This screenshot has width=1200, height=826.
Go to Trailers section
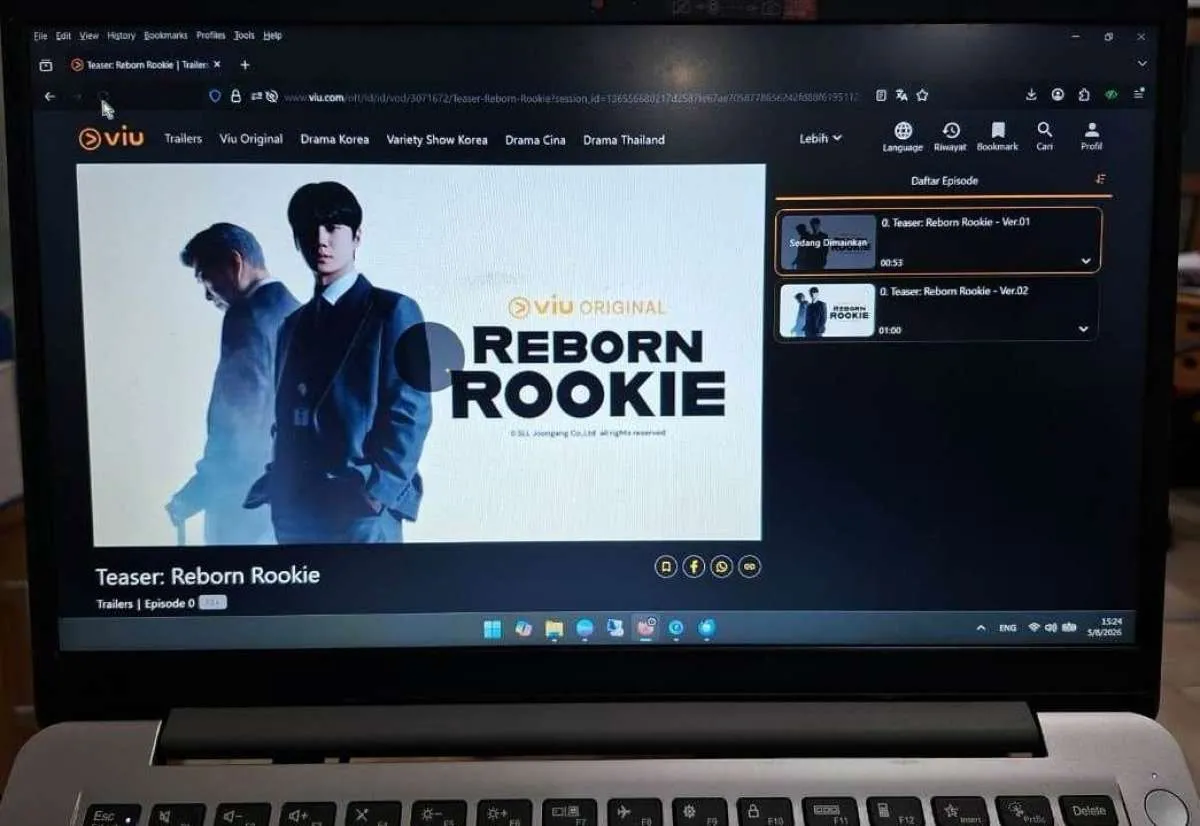click(x=183, y=139)
